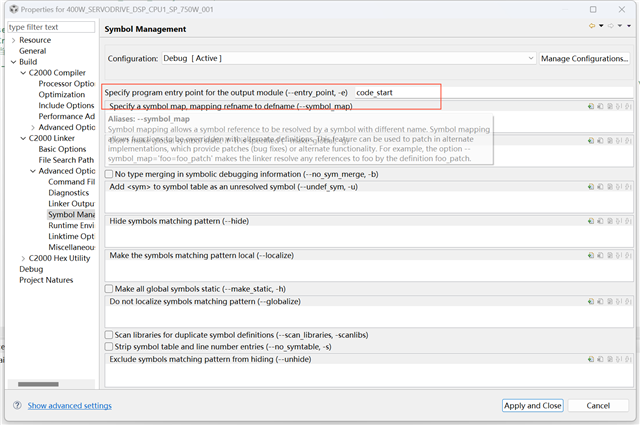Check Scan libraries for duplicate symbol definitions

pos(109,335)
